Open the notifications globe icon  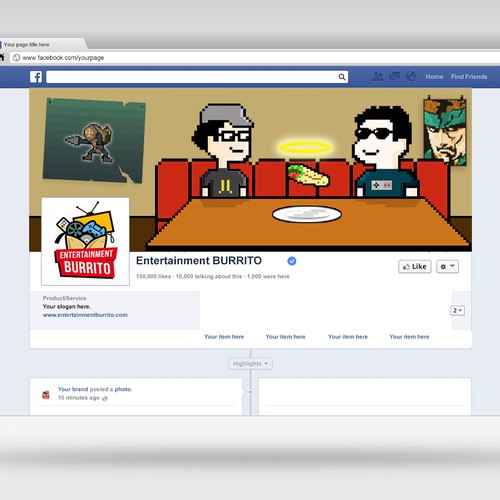pos(411,77)
